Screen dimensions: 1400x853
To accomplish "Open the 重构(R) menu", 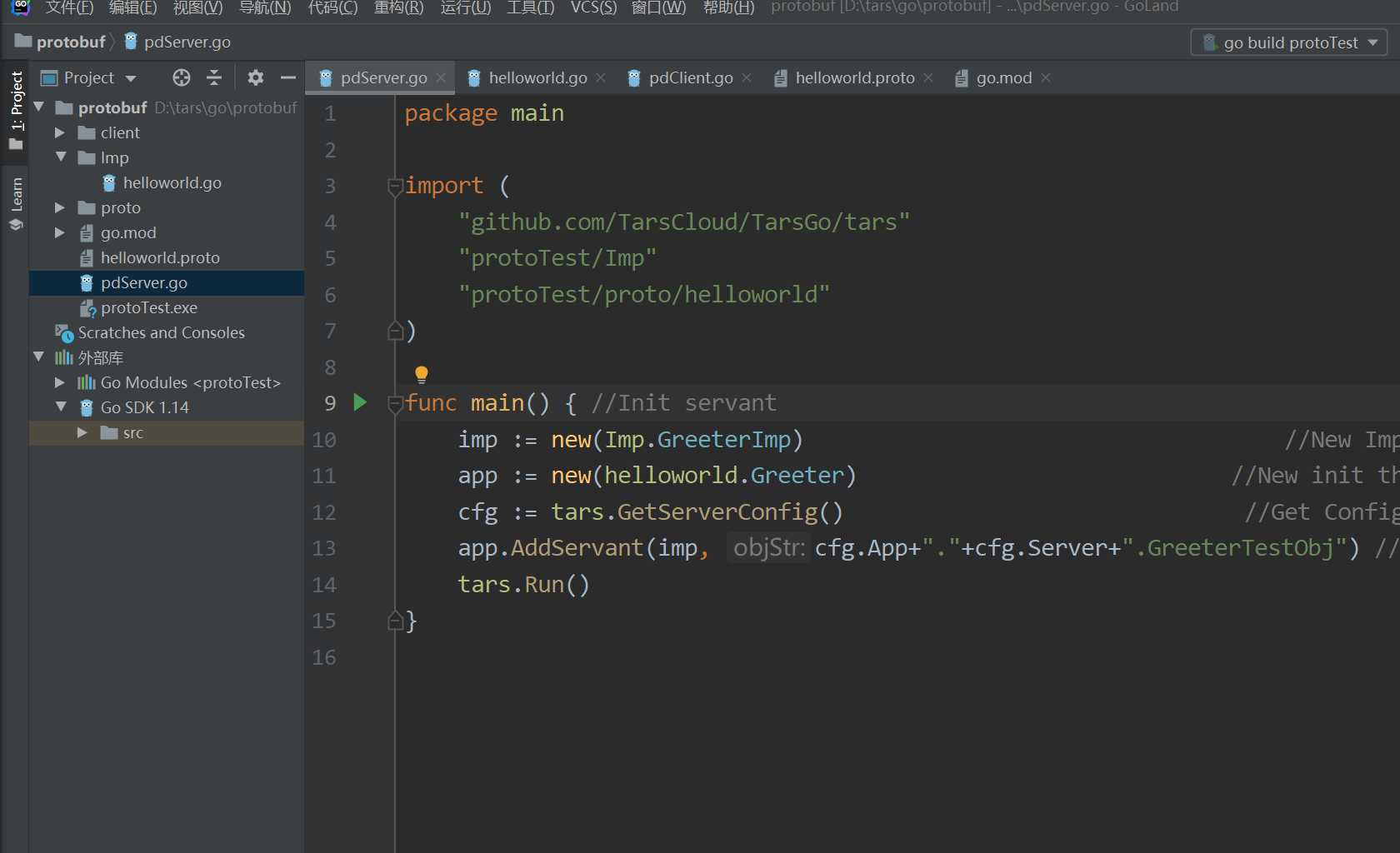I will 398,7.
